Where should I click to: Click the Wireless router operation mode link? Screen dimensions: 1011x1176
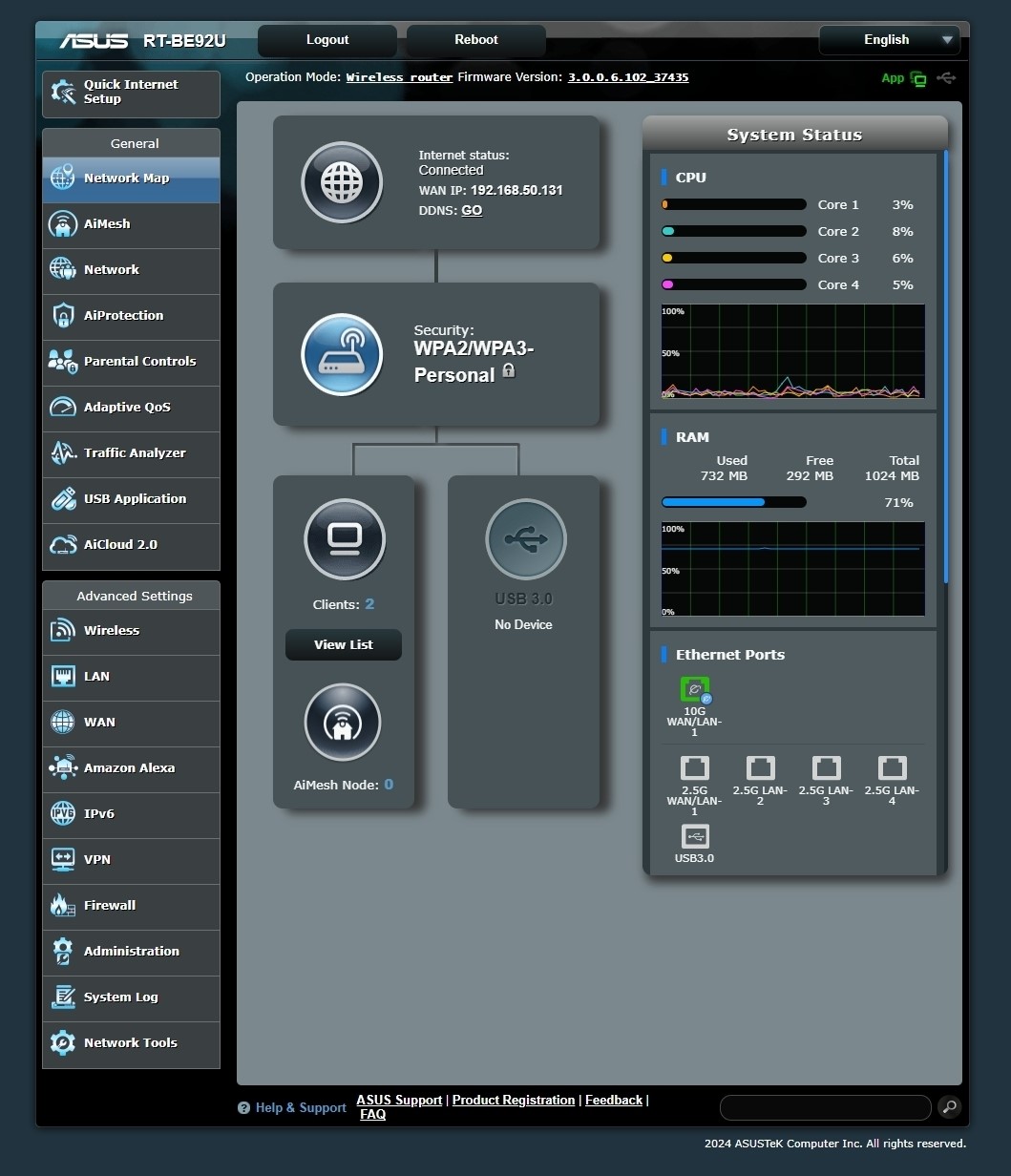399,77
